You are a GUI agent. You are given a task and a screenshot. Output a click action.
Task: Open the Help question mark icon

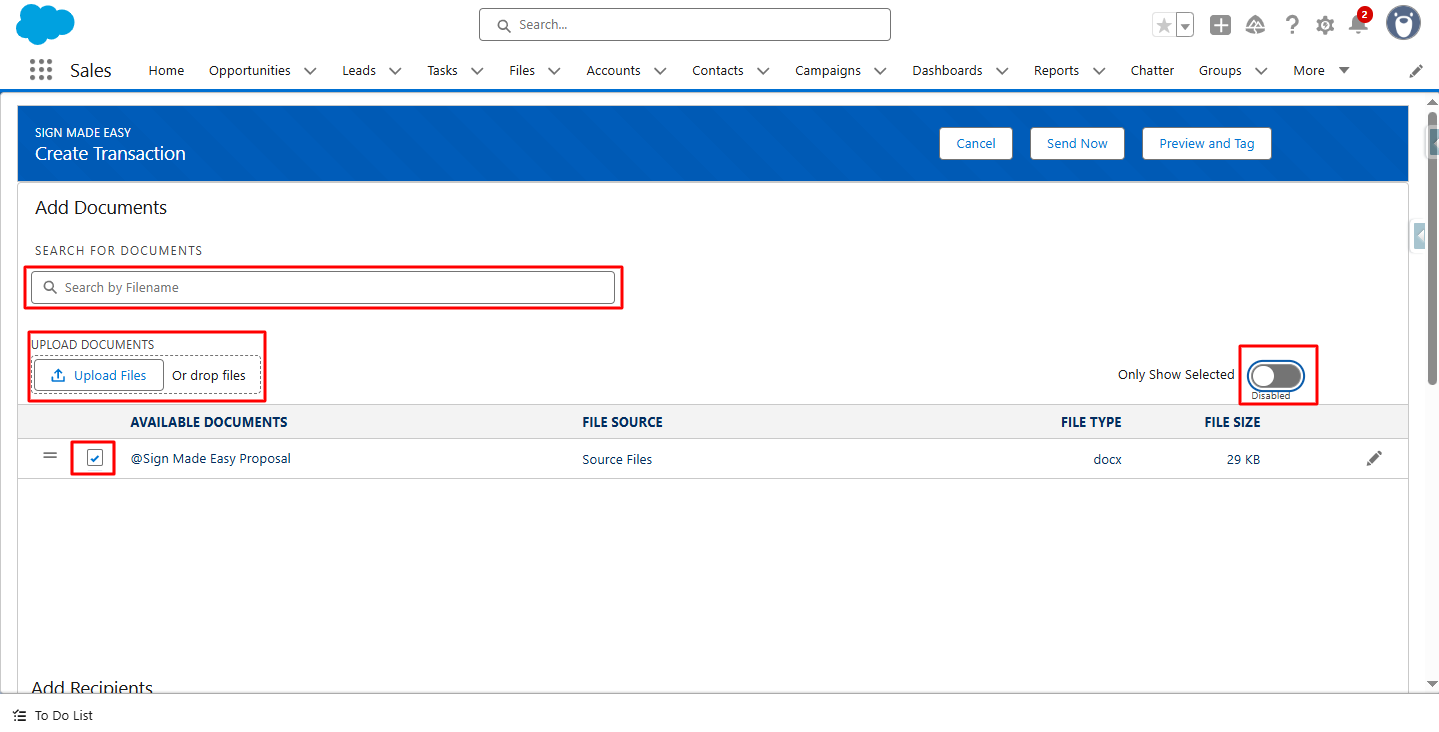[1292, 25]
